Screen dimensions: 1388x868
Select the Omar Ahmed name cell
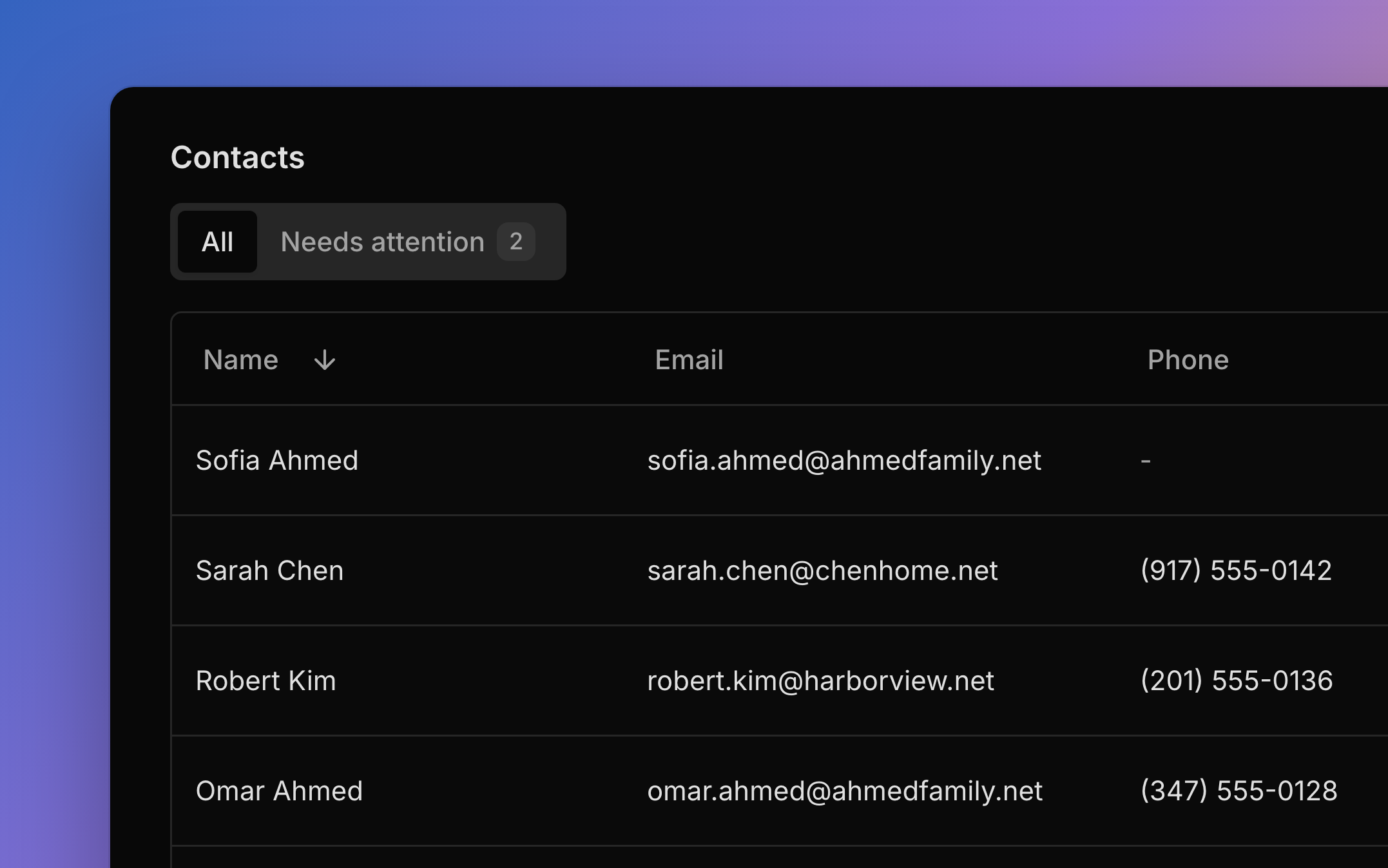(x=279, y=791)
